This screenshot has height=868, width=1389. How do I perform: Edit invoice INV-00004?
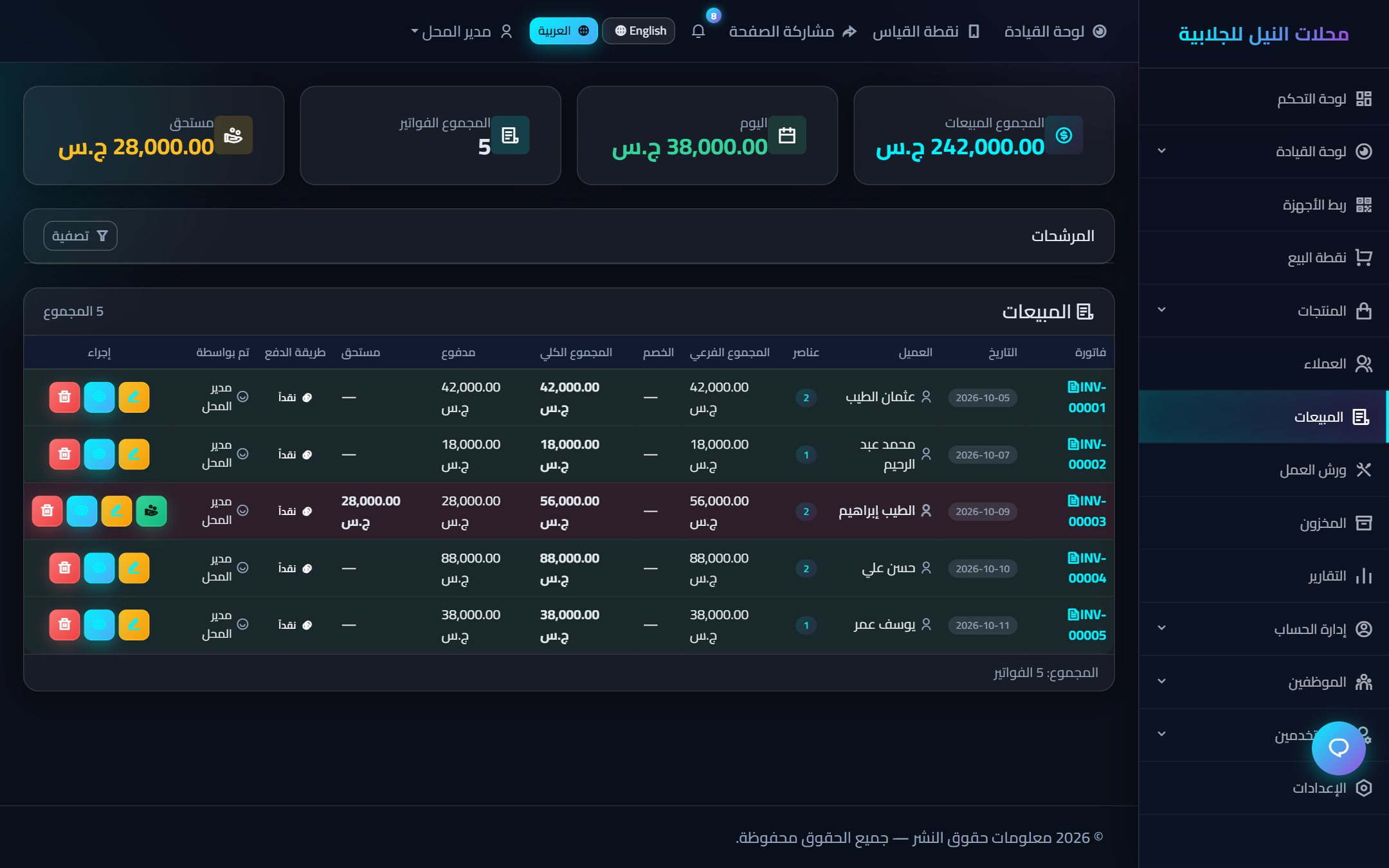(134, 568)
